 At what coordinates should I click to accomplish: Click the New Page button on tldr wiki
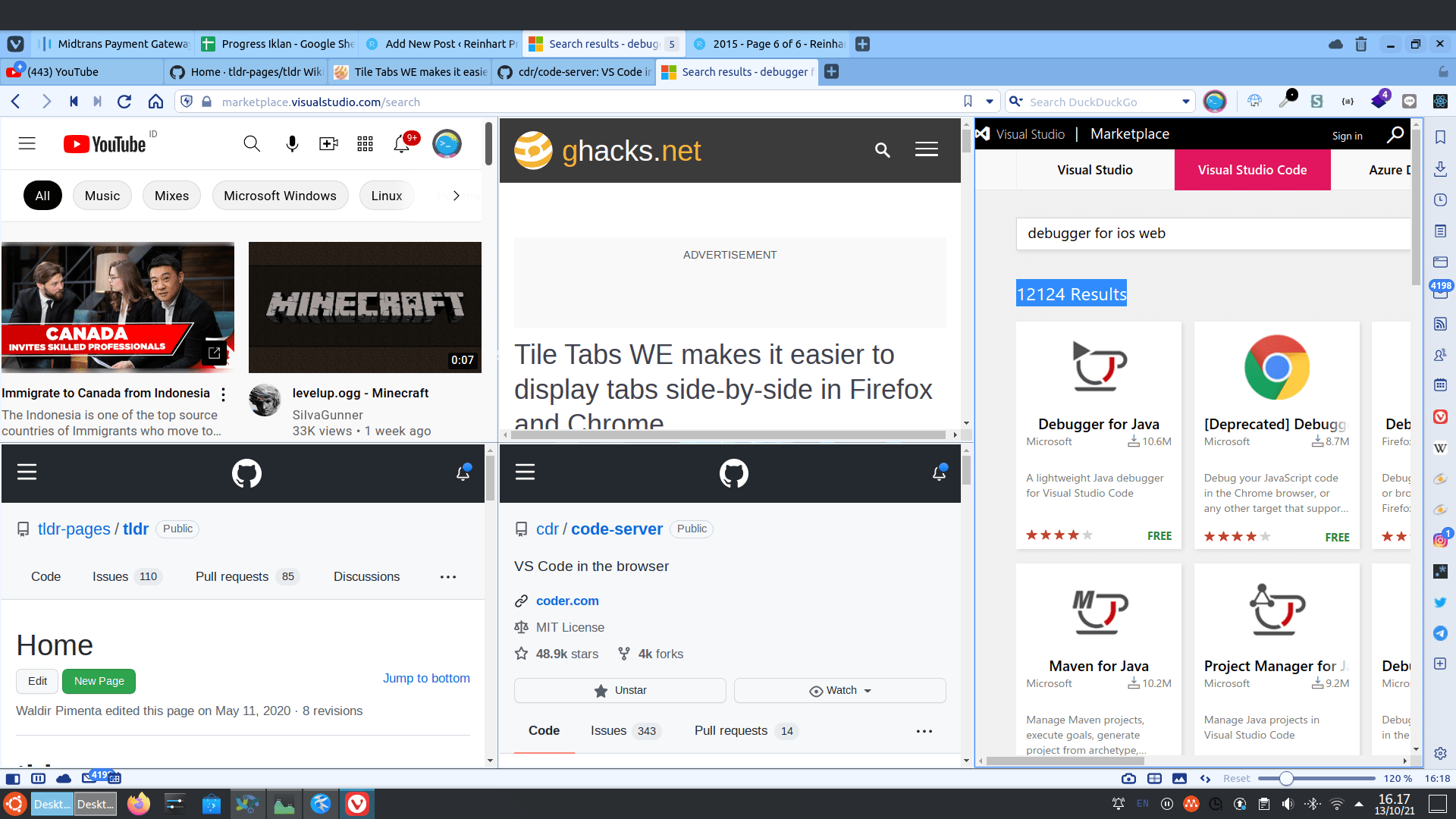click(x=99, y=681)
